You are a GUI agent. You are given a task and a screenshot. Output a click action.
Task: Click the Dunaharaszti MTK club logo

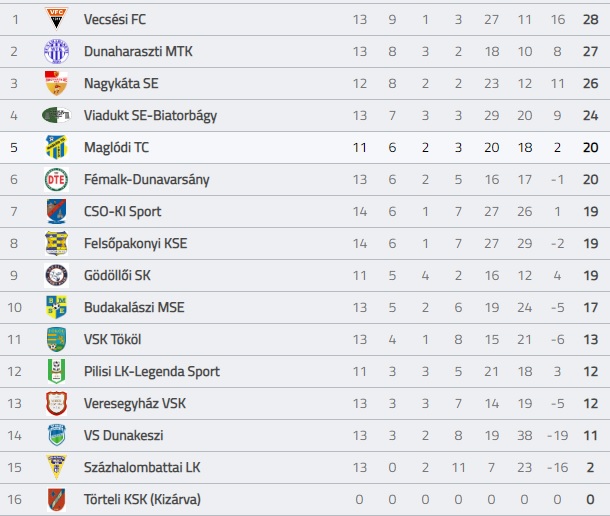(x=56, y=51)
